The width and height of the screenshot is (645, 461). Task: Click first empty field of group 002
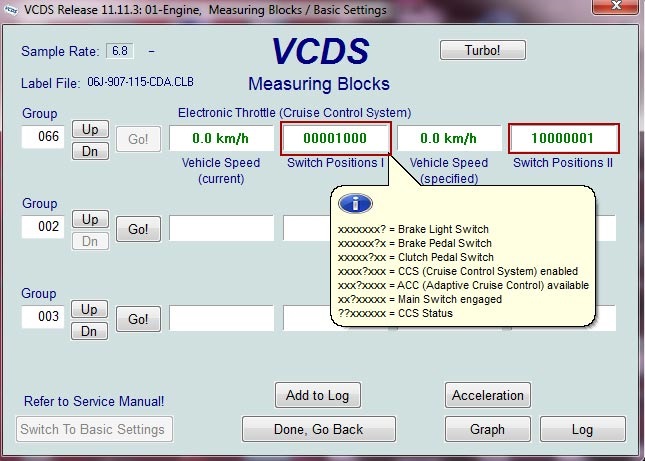pyautogui.click(x=221, y=228)
